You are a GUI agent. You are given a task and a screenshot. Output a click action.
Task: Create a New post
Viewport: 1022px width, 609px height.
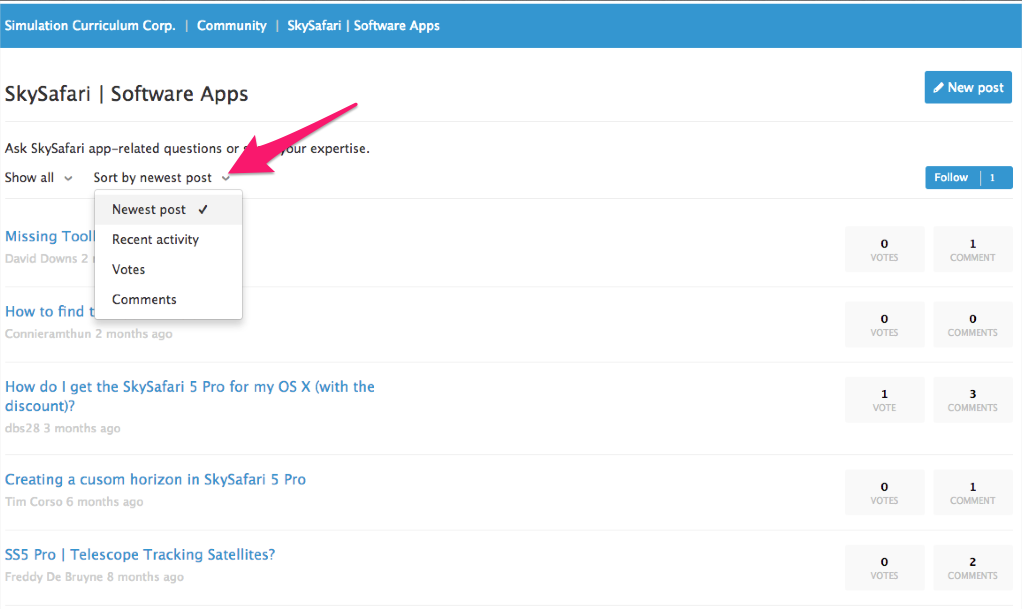(x=968, y=87)
